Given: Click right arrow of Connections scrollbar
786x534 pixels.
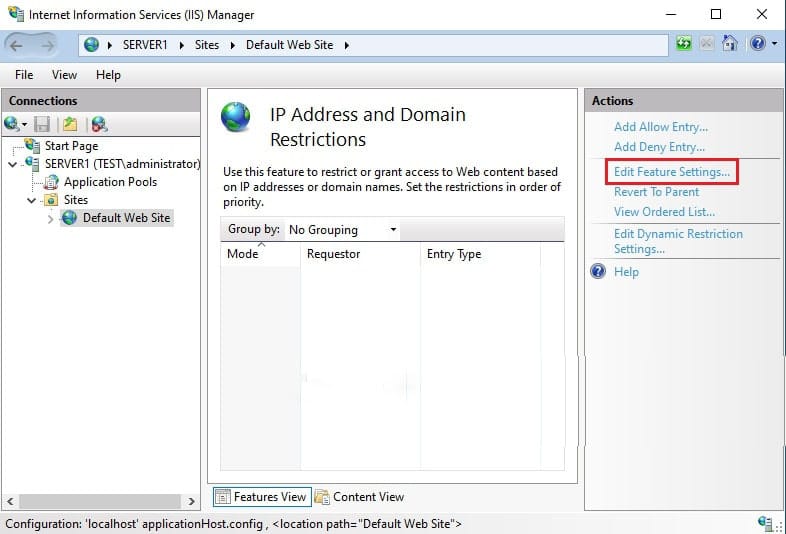Looking at the screenshot, I should tap(191, 501).
